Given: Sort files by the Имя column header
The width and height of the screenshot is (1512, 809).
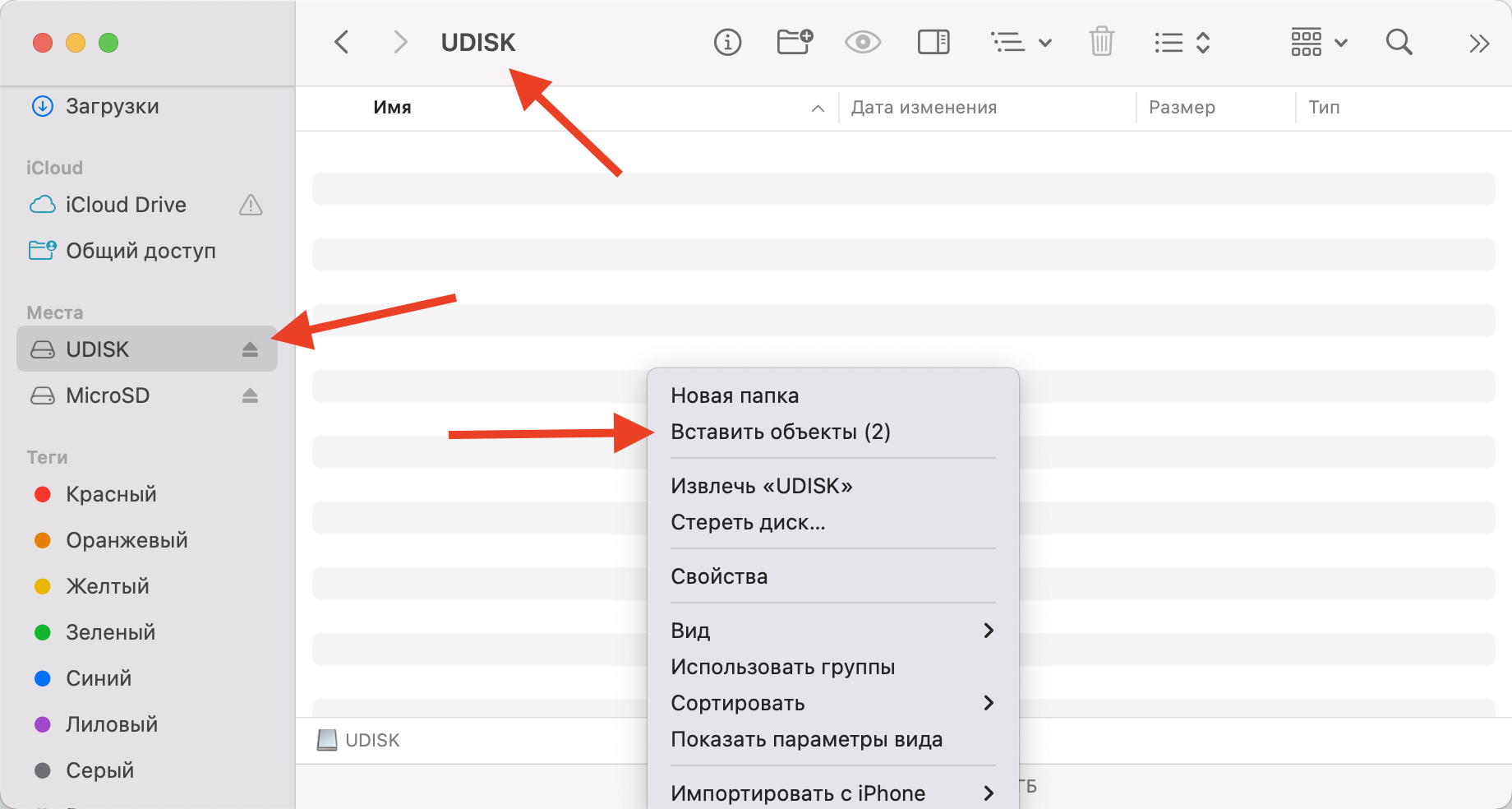Looking at the screenshot, I should click(x=392, y=107).
